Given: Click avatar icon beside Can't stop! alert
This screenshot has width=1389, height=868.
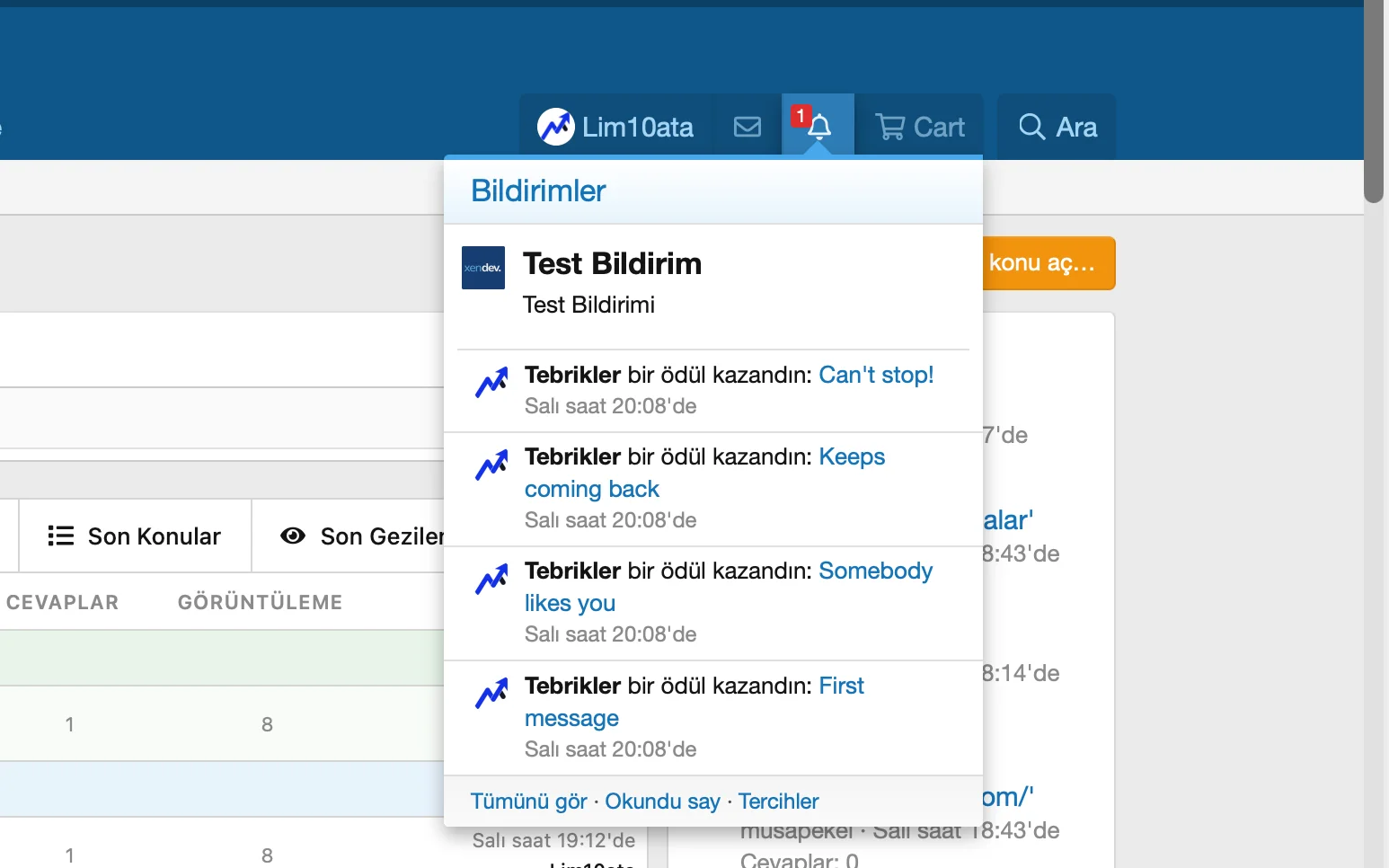Looking at the screenshot, I should pyautogui.click(x=491, y=383).
